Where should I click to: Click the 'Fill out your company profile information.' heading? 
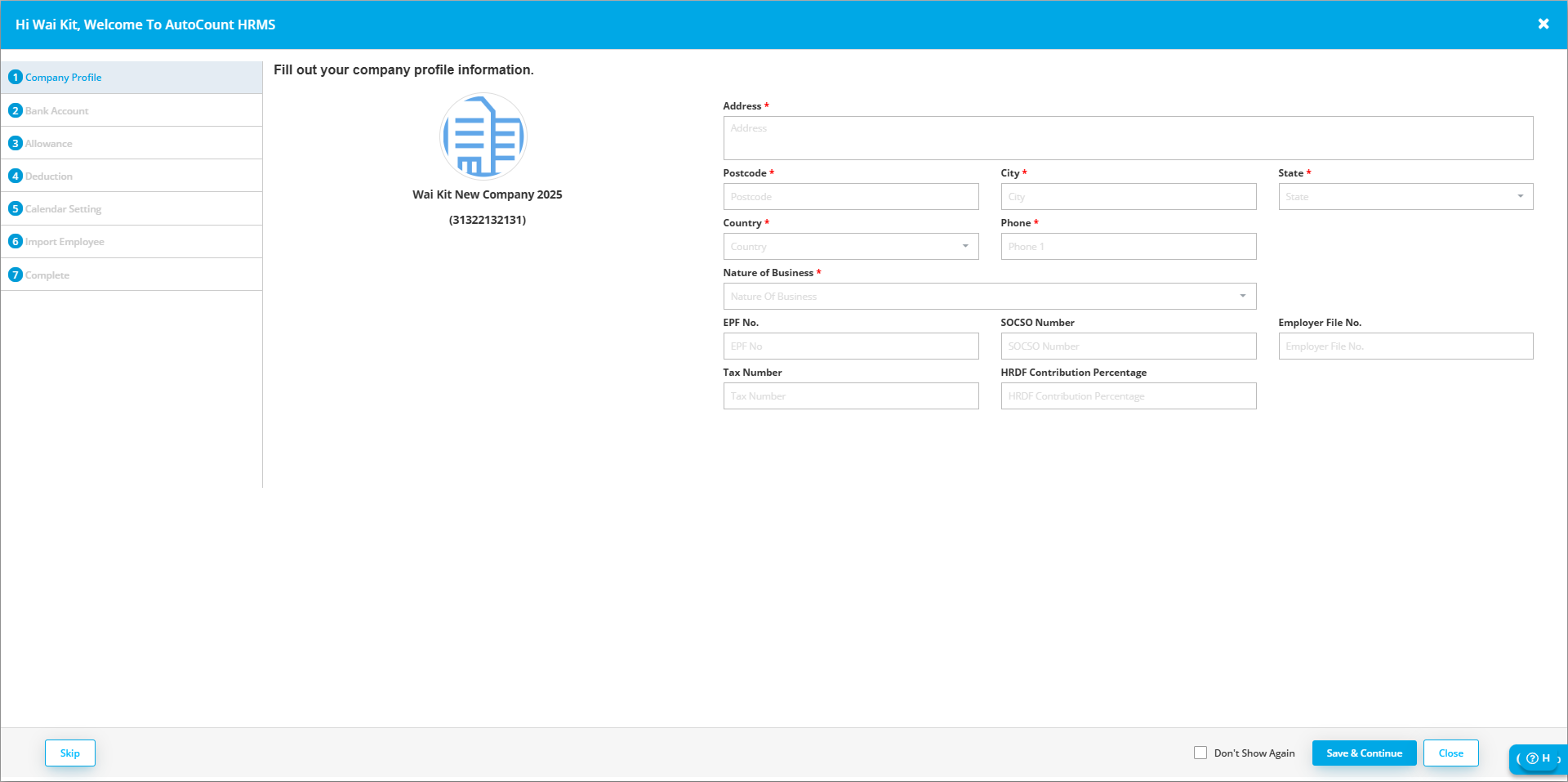point(403,69)
